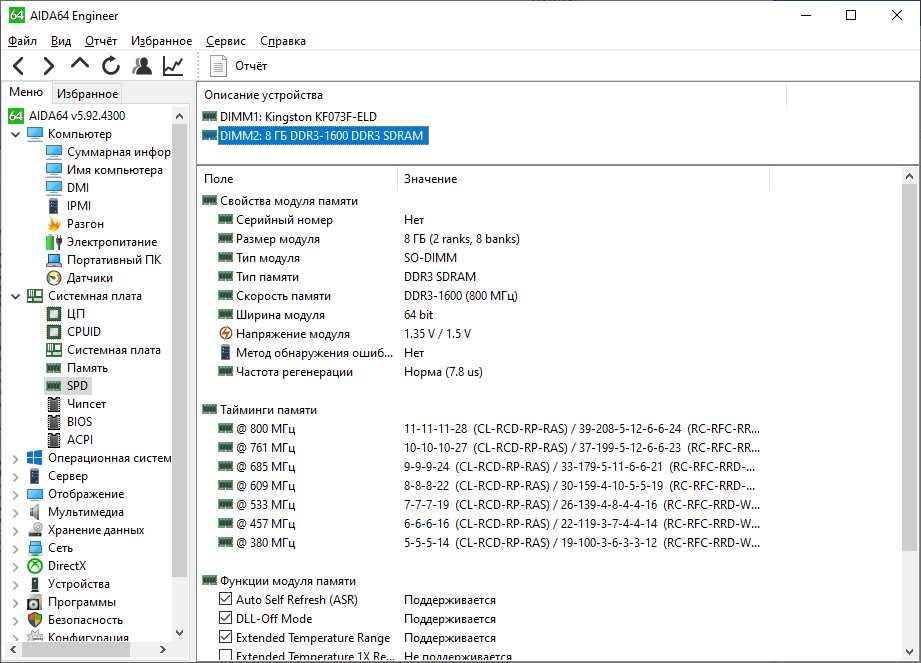Click the Датчики gauge icon
Image resolution: width=921 pixels, height=663 pixels.
point(54,278)
